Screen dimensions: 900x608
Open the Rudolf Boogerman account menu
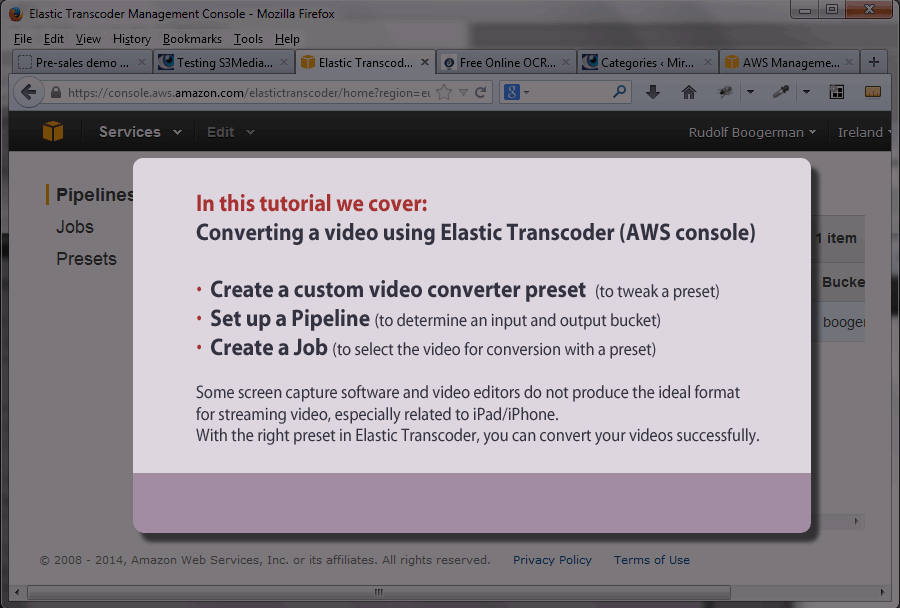(752, 132)
